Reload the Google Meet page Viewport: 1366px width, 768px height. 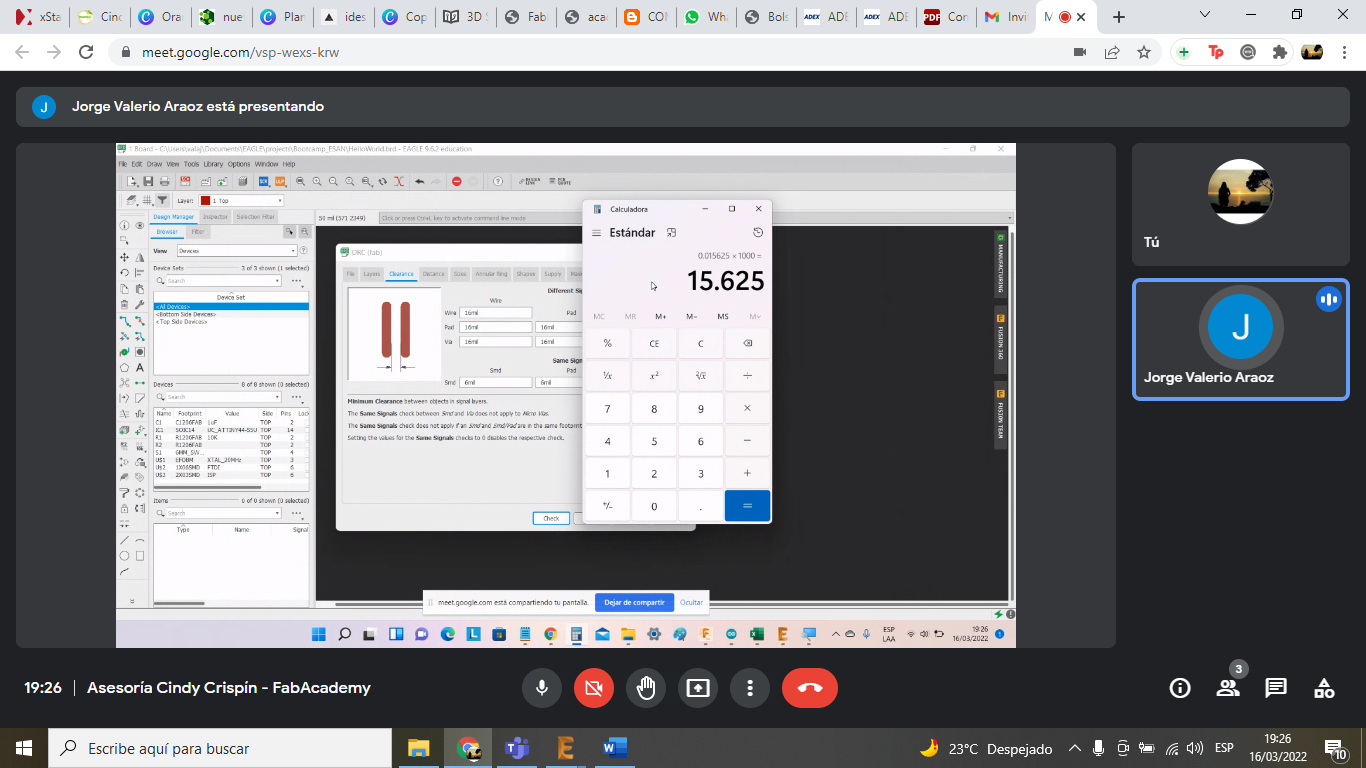(86, 52)
